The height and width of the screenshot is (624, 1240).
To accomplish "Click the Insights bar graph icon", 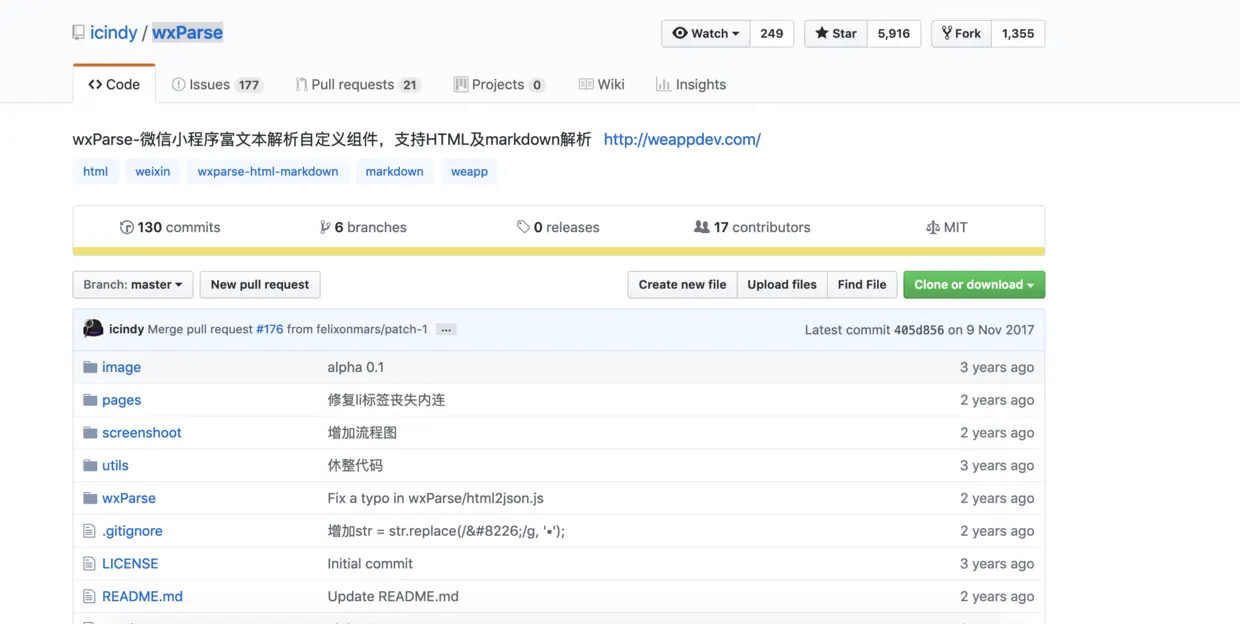I will click(663, 85).
